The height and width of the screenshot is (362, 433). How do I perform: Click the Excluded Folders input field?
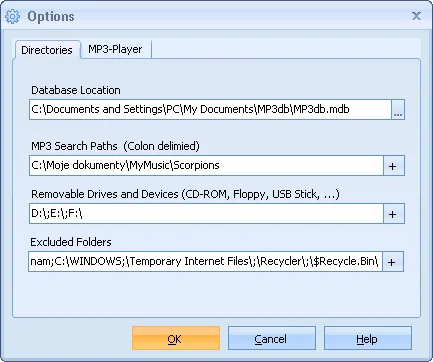tap(205, 261)
